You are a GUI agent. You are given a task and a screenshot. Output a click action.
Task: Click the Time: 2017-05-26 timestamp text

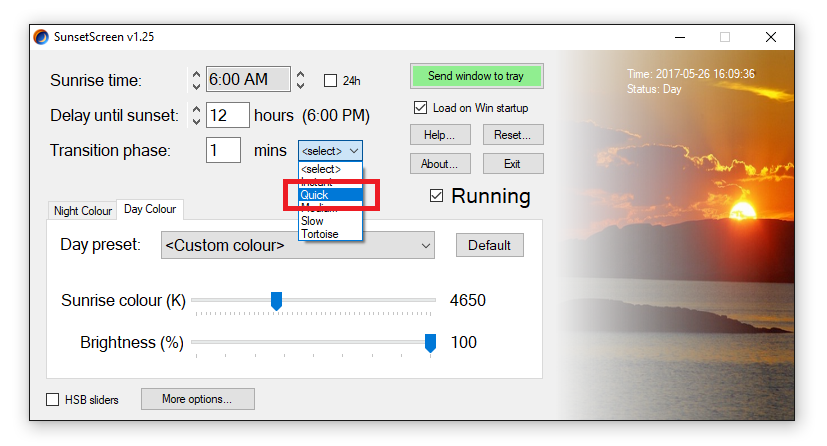pos(691,74)
